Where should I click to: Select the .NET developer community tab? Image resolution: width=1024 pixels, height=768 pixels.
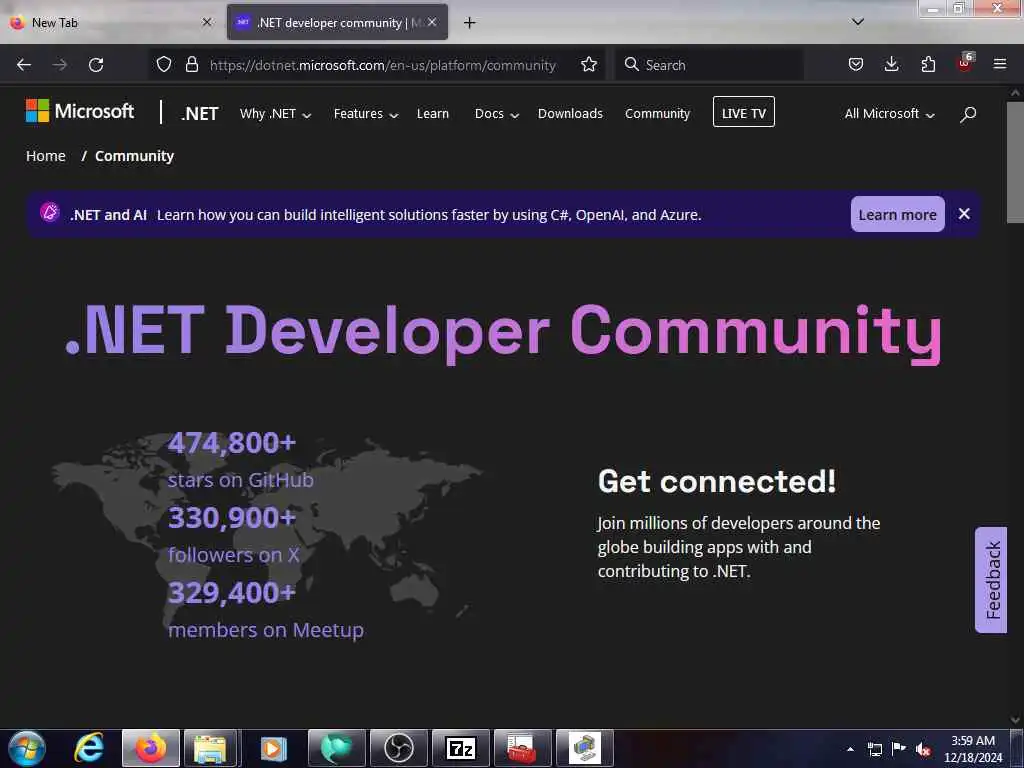tap(338, 23)
